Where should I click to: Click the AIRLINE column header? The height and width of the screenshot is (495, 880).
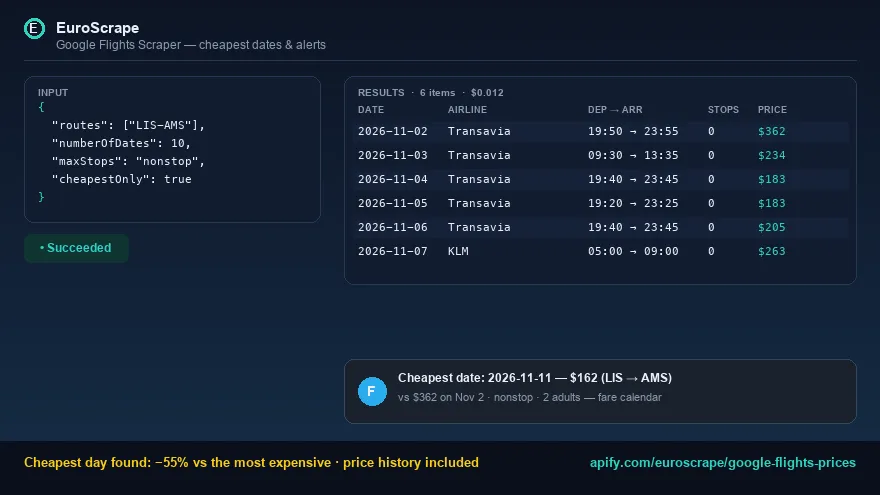468,110
